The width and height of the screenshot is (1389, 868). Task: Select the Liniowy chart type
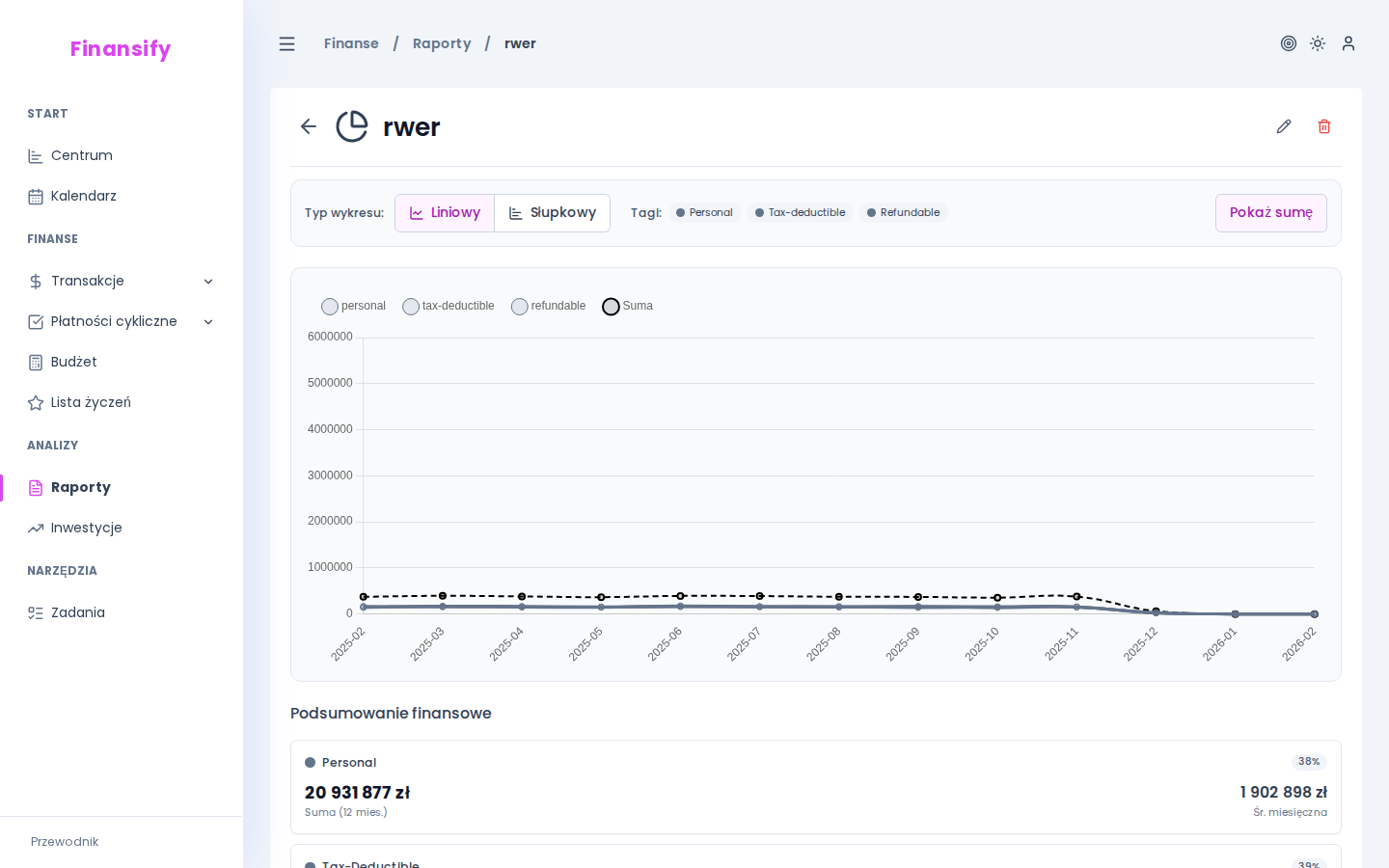(x=445, y=213)
